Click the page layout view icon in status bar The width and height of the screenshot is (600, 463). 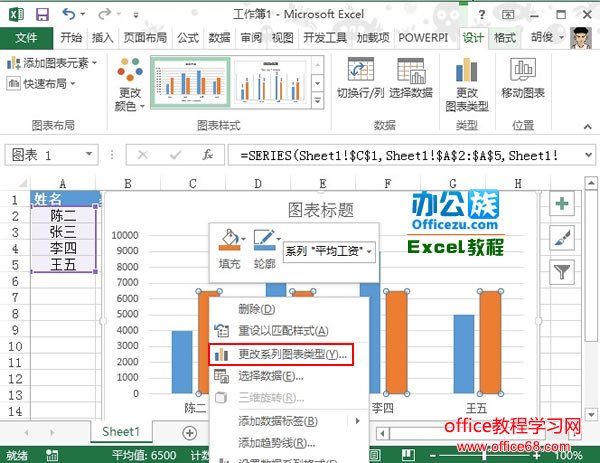point(408,455)
